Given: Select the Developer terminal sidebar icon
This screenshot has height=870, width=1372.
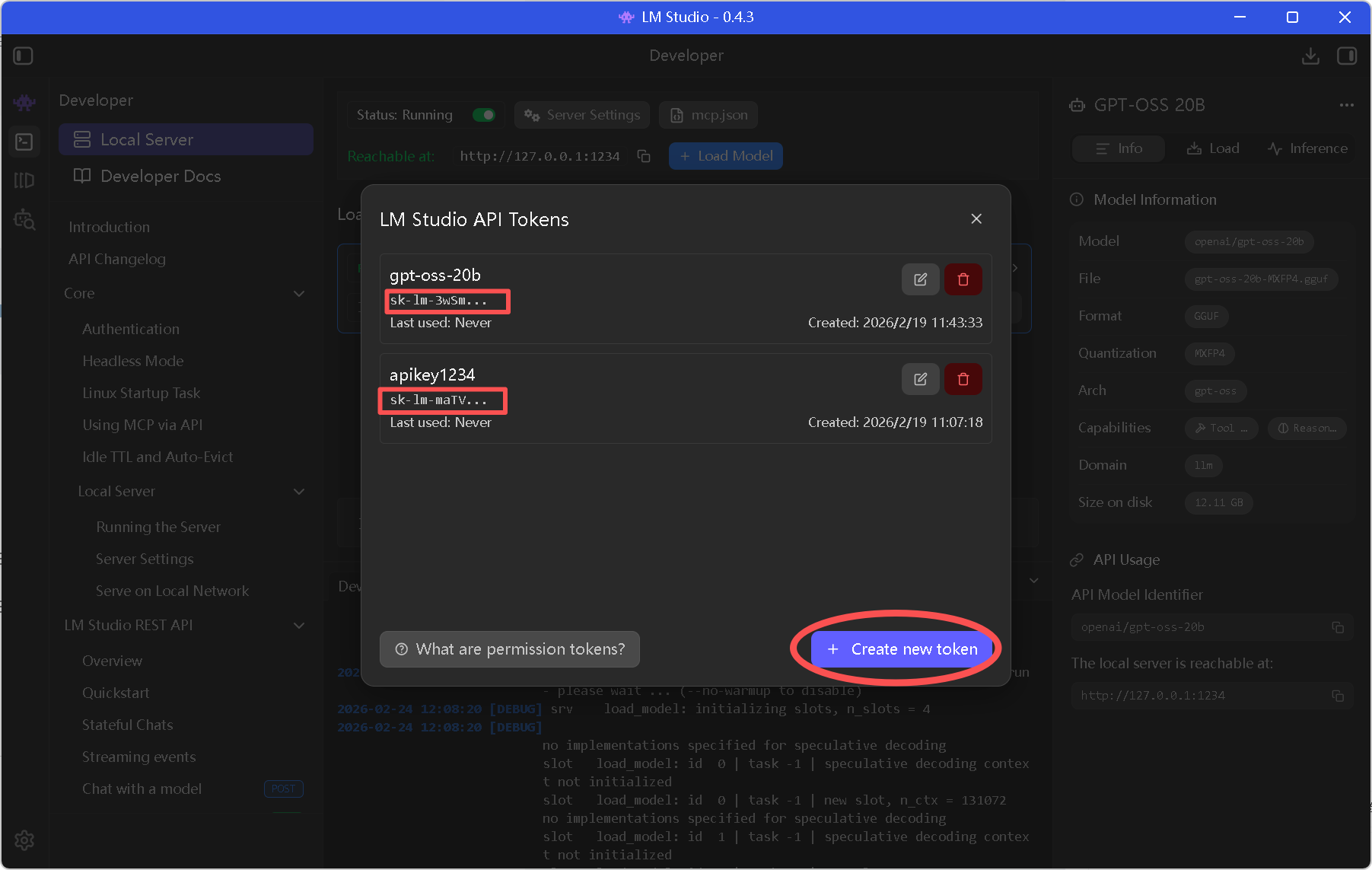Looking at the screenshot, I should pyautogui.click(x=24, y=142).
